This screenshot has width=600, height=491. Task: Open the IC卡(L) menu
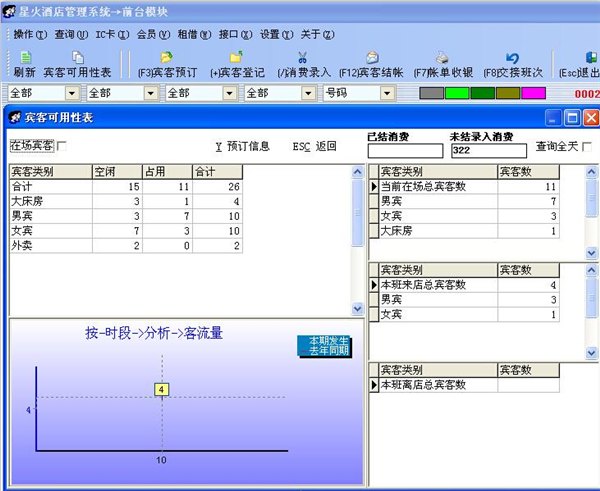112,34
